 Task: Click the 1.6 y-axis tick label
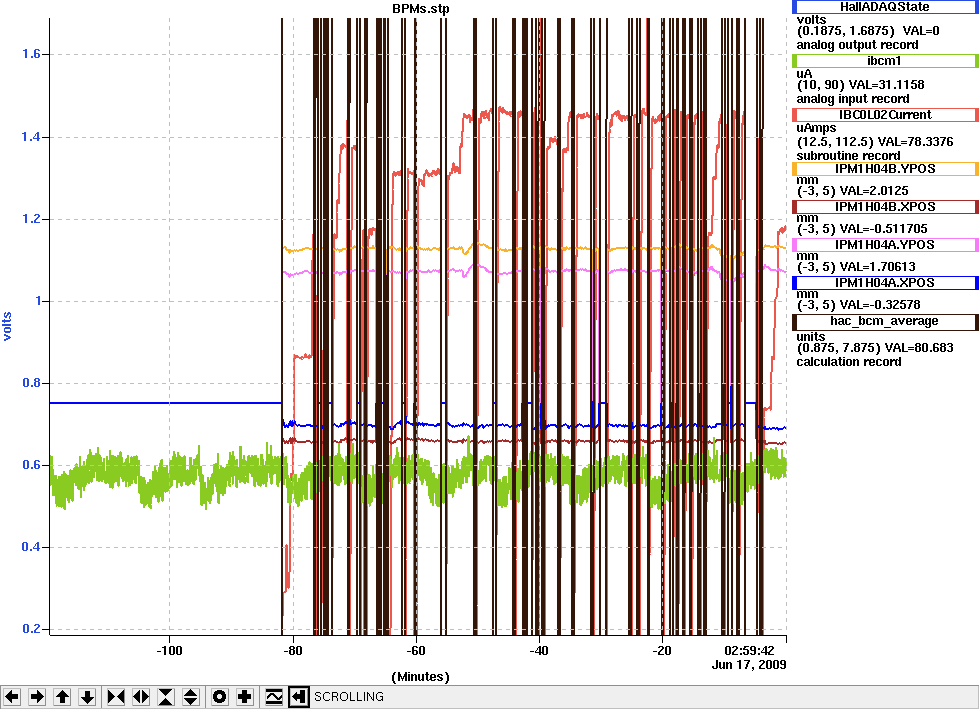coord(31,54)
